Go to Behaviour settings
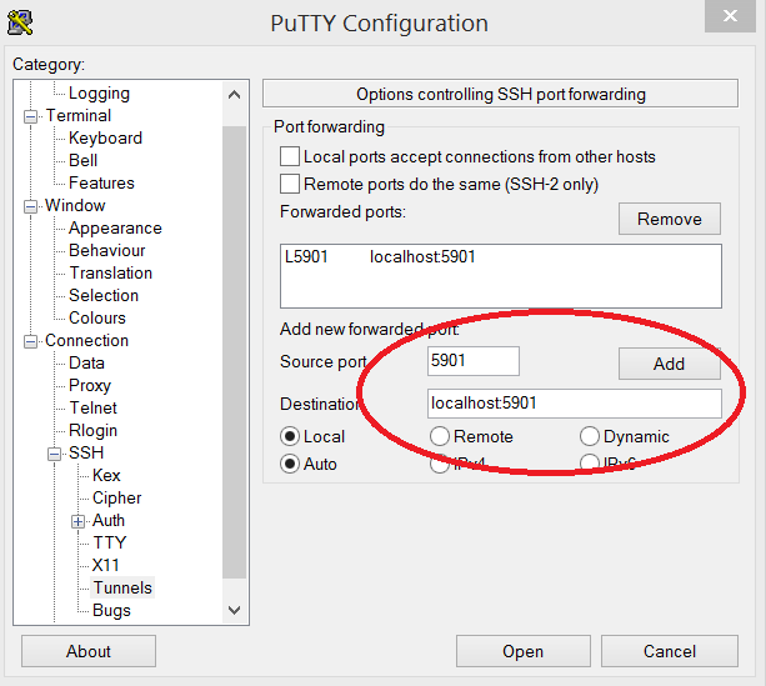This screenshot has height=686, width=766. [107, 250]
